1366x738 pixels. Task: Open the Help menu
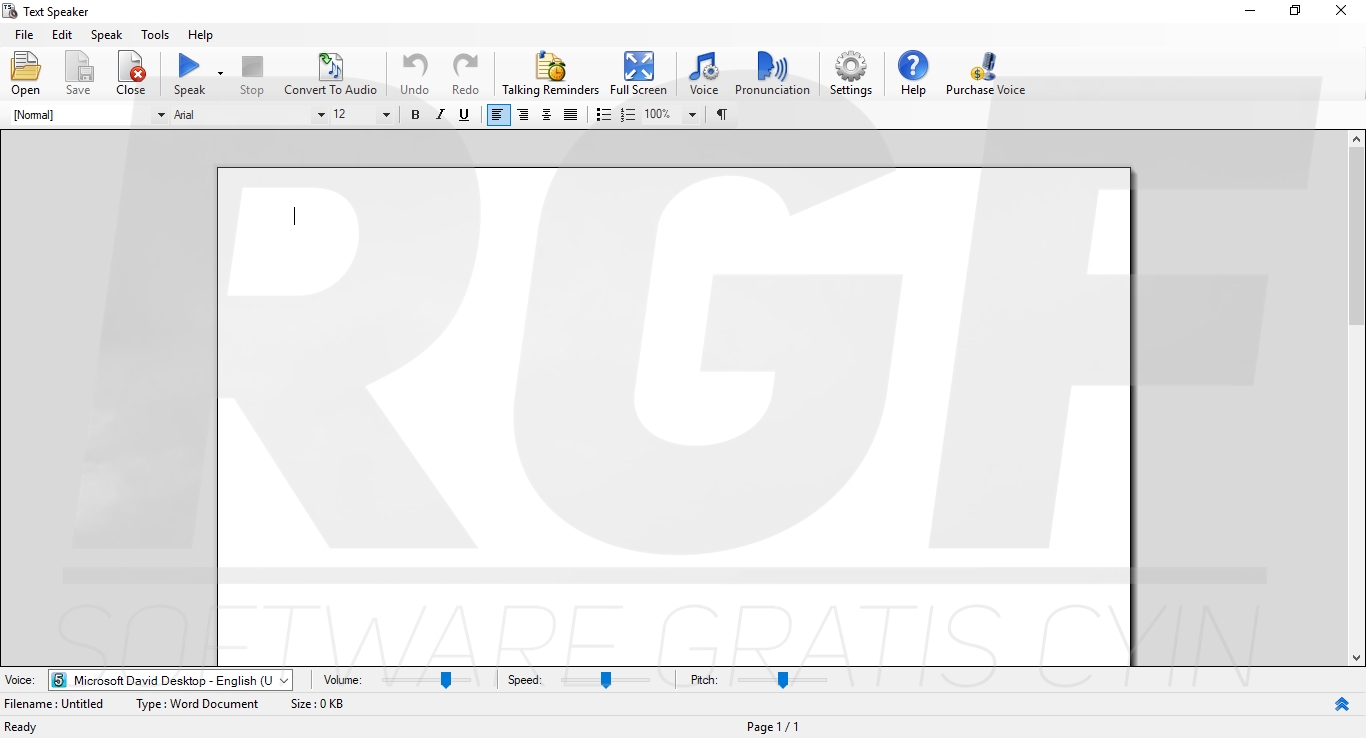(x=200, y=35)
